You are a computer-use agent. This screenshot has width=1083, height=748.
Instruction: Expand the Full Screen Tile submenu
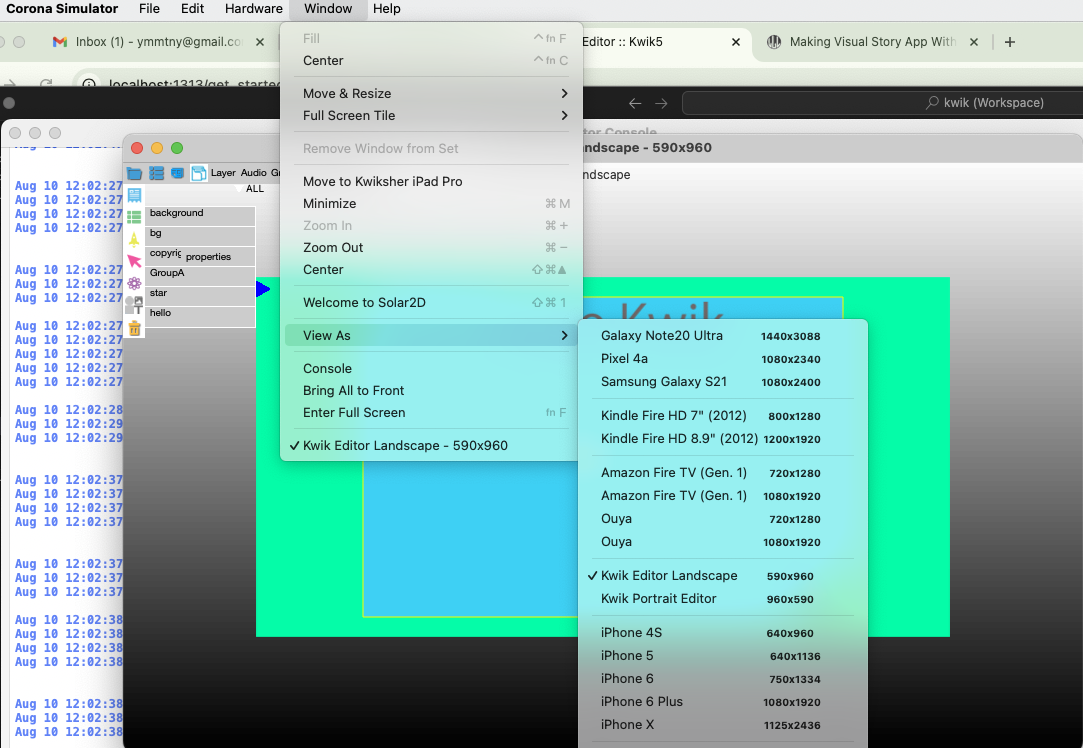(x=432, y=115)
